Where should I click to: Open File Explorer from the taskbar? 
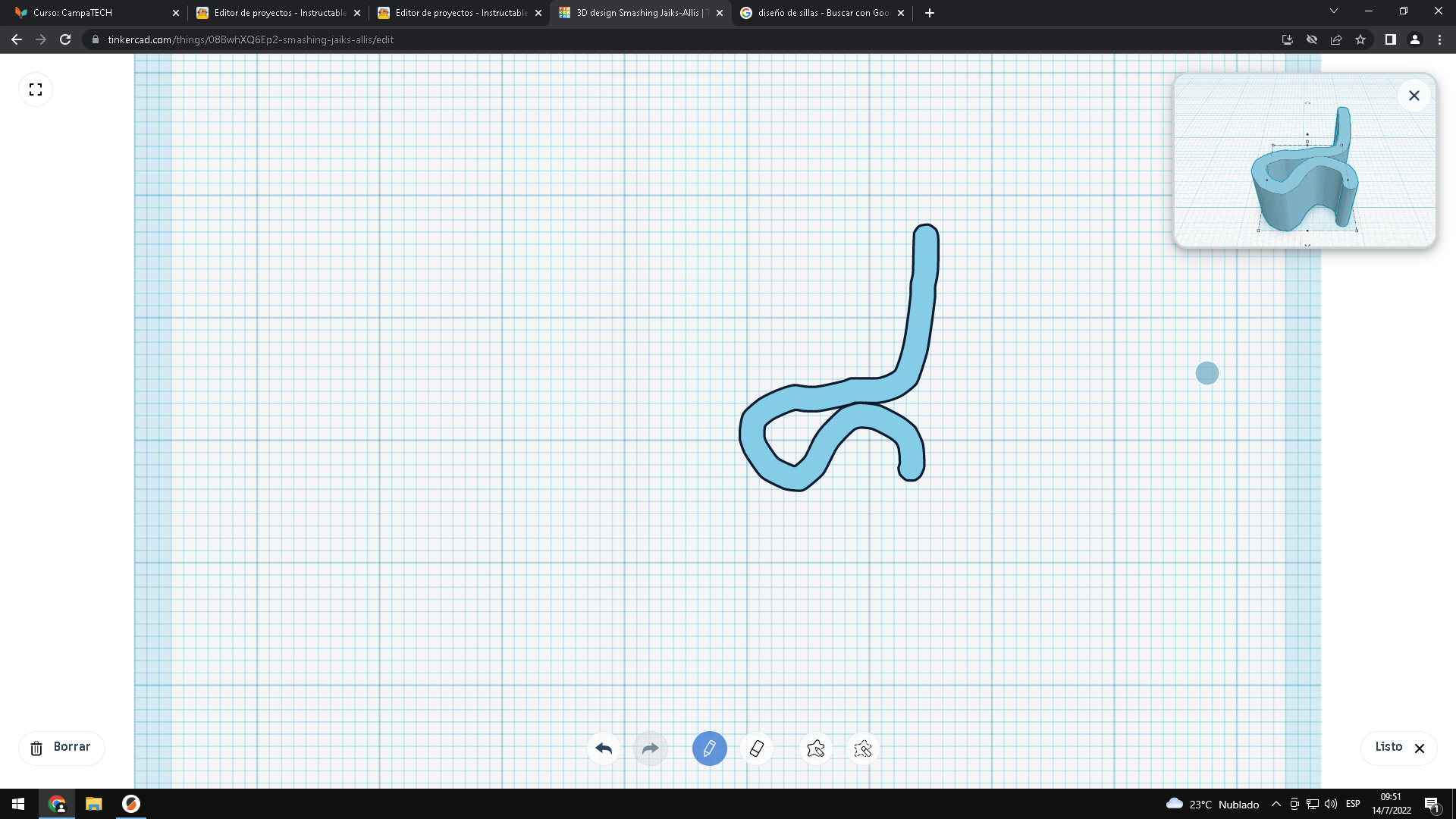click(93, 804)
